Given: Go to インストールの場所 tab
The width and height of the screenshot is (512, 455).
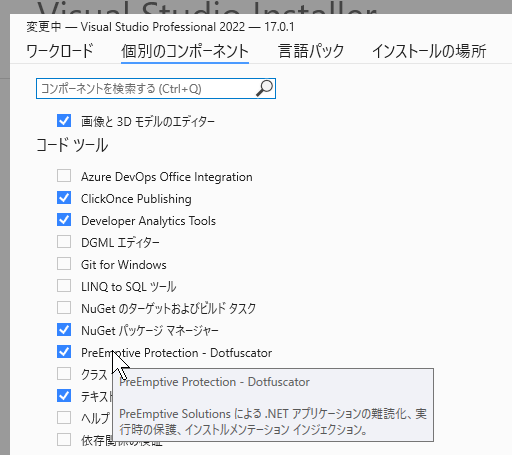Looking at the screenshot, I should coord(429,51).
